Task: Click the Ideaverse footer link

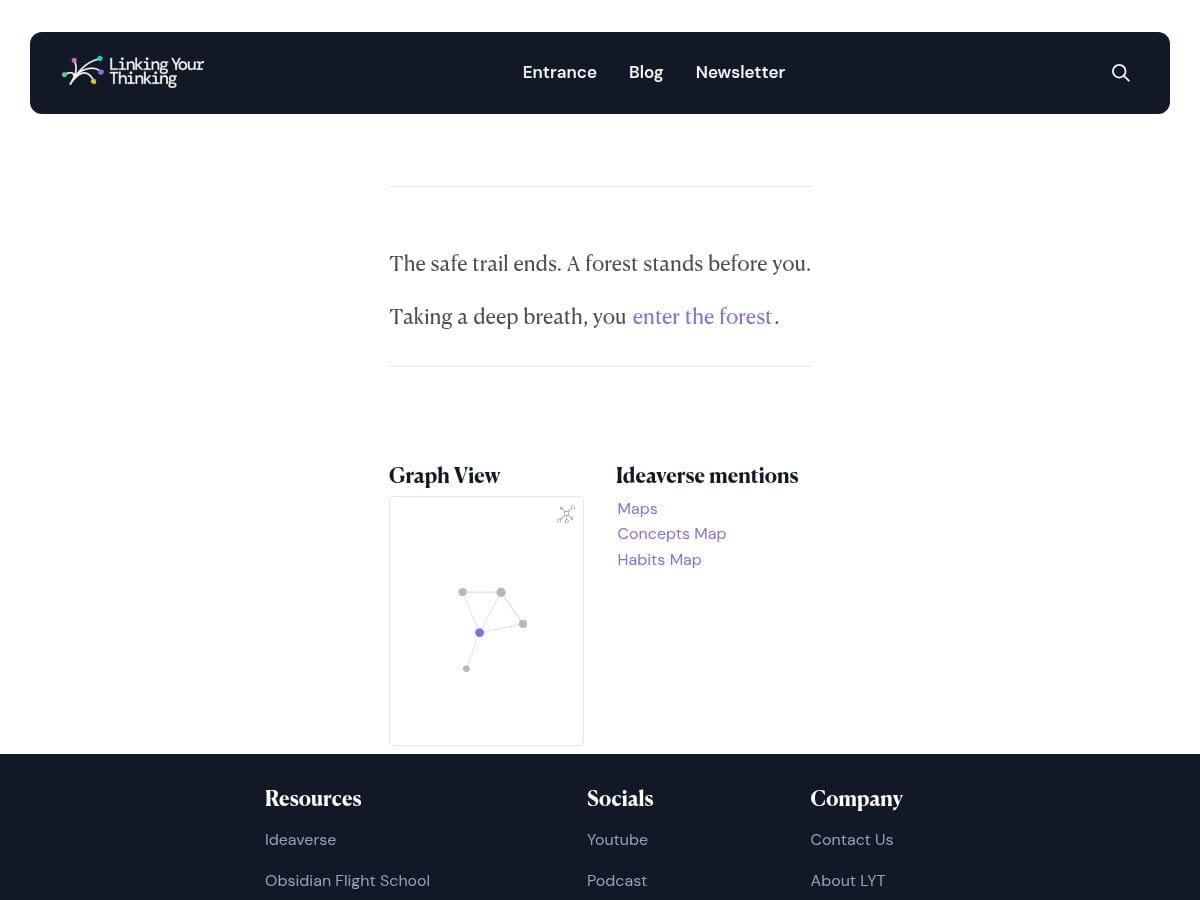Action: click(x=300, y=840)
